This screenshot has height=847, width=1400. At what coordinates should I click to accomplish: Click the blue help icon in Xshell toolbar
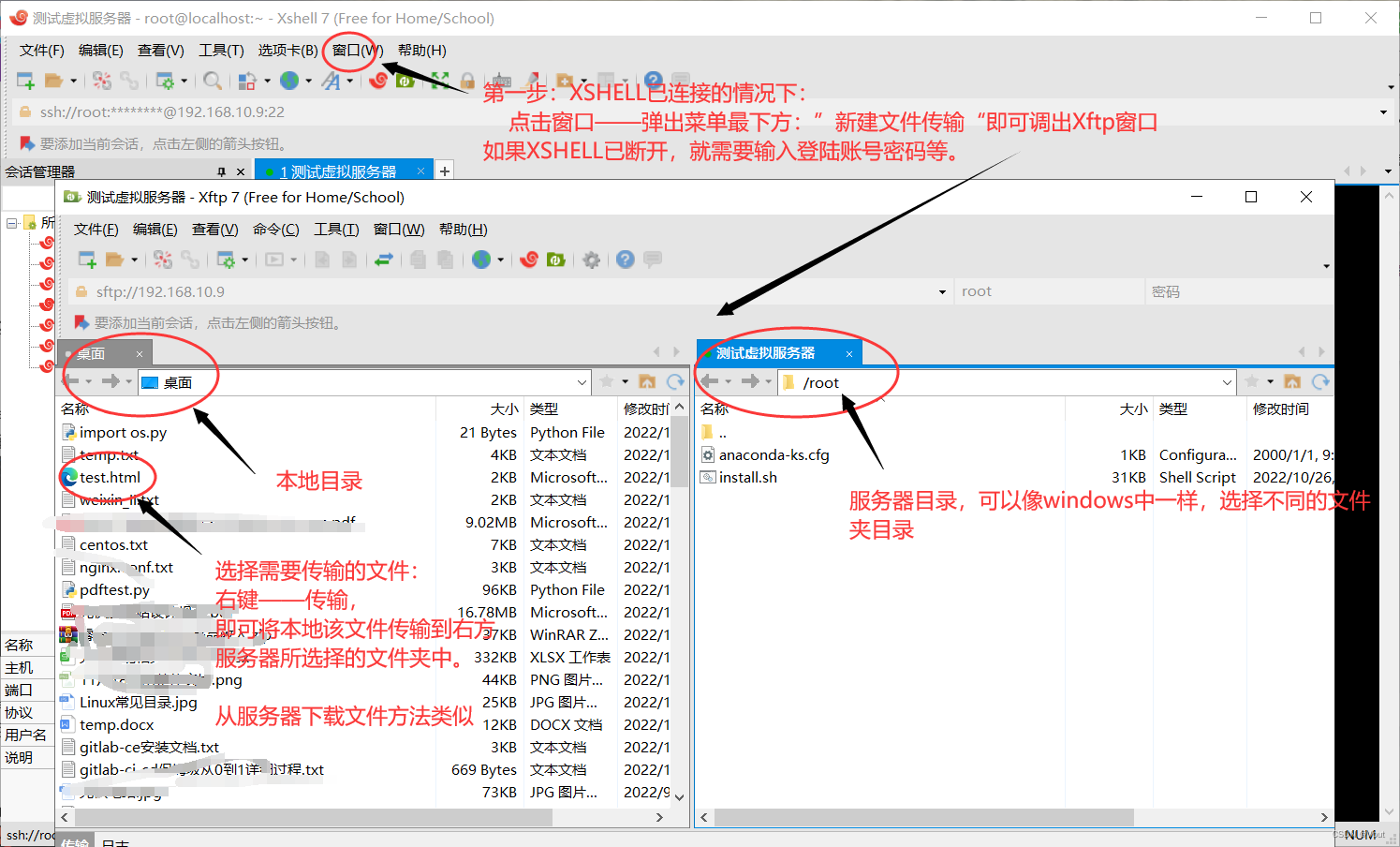(654, 81)
